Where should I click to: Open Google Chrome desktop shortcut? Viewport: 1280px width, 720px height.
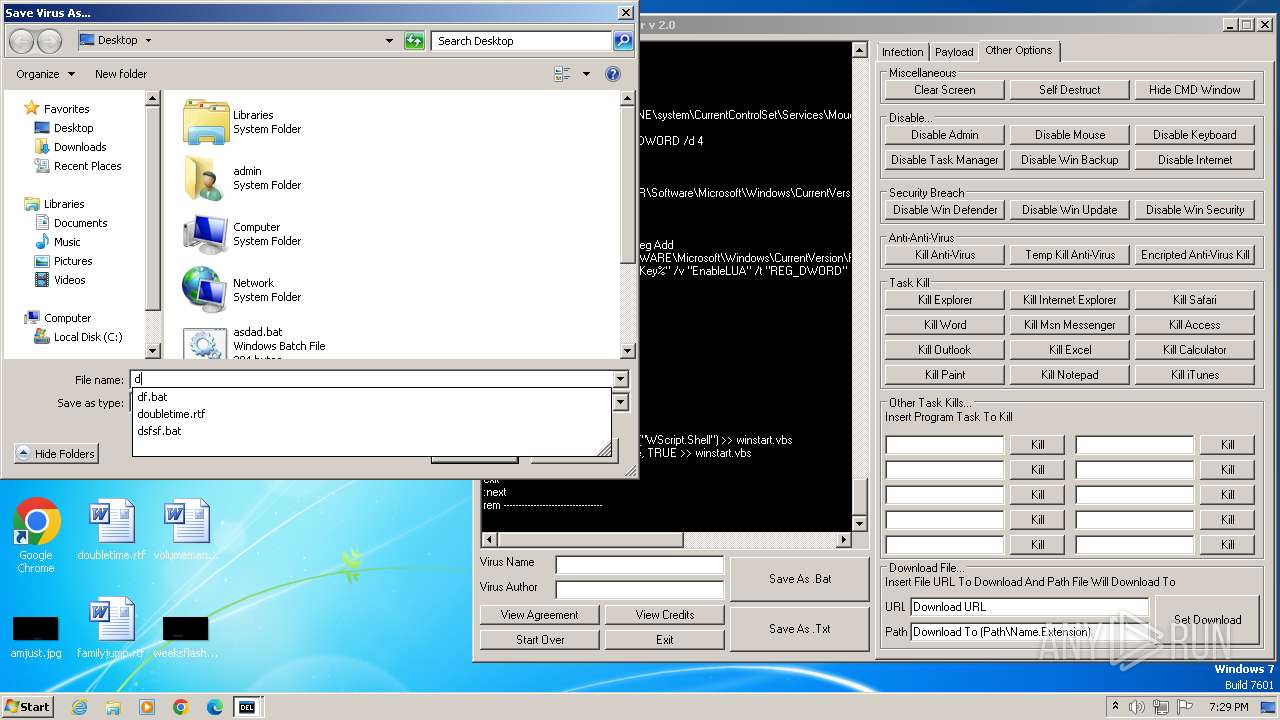(x=36, y=536)
